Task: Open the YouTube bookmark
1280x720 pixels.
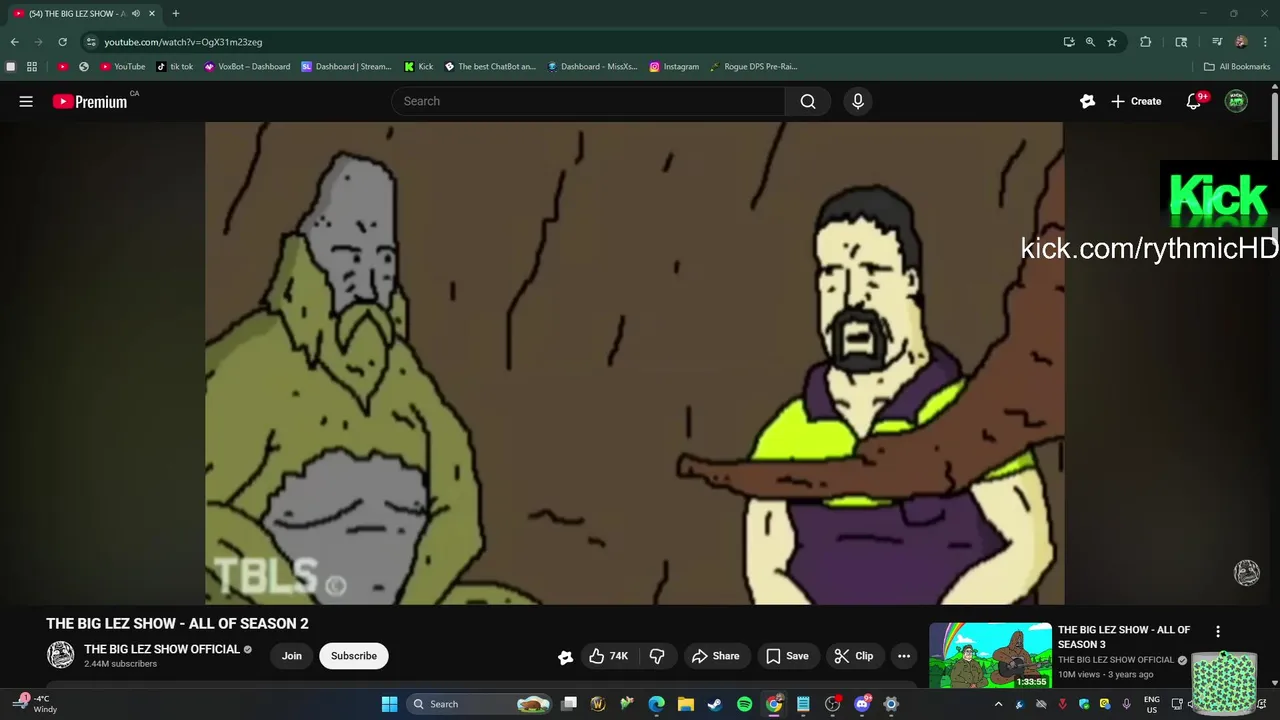Action: point(123,67)
